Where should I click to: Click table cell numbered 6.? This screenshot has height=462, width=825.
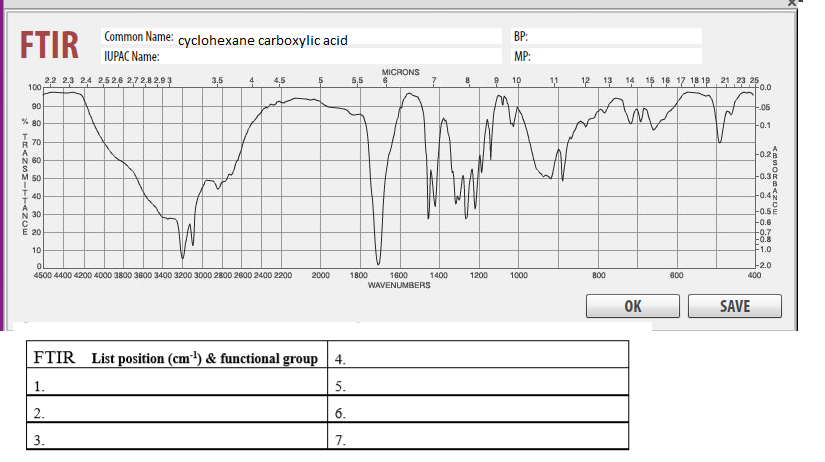tap(478, 409)
